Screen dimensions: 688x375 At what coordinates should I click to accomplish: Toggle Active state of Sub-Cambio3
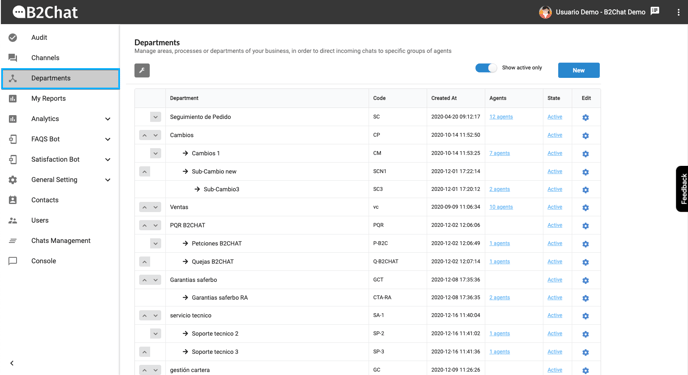tap(555, 189)
